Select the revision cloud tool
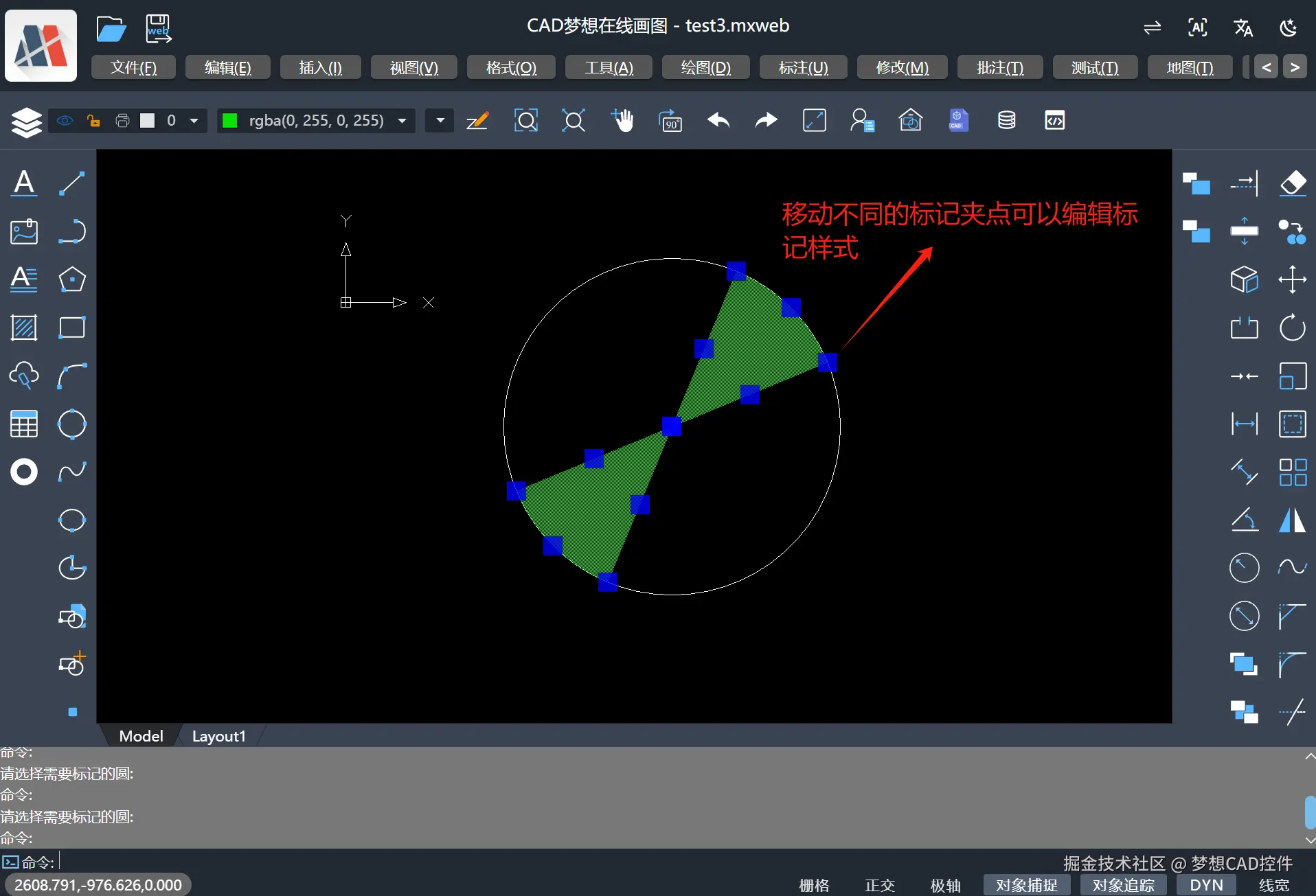The image size is (1316, 896). click(24, 376)
